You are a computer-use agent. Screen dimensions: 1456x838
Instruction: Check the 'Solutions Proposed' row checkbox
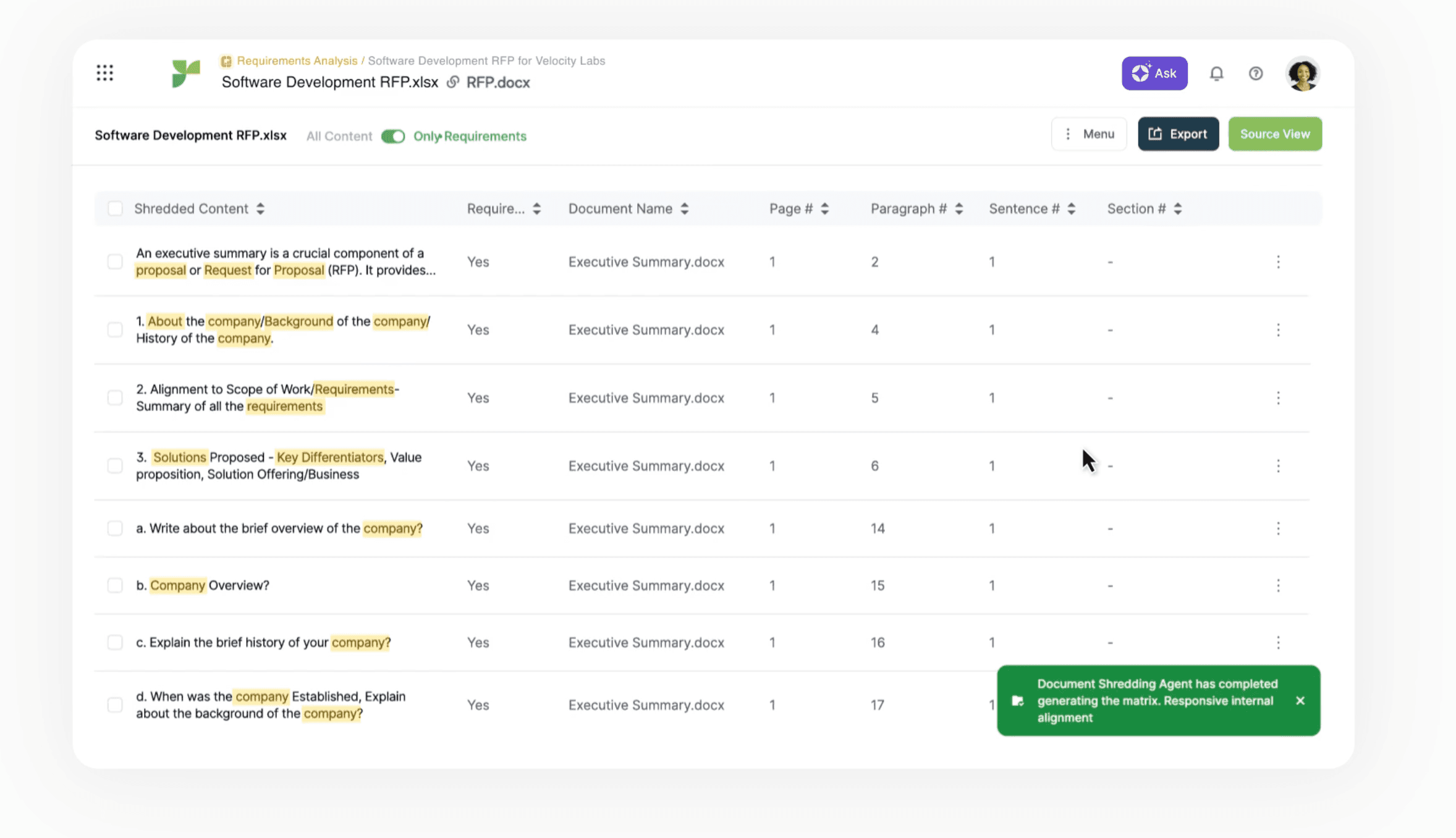point(115,466)
